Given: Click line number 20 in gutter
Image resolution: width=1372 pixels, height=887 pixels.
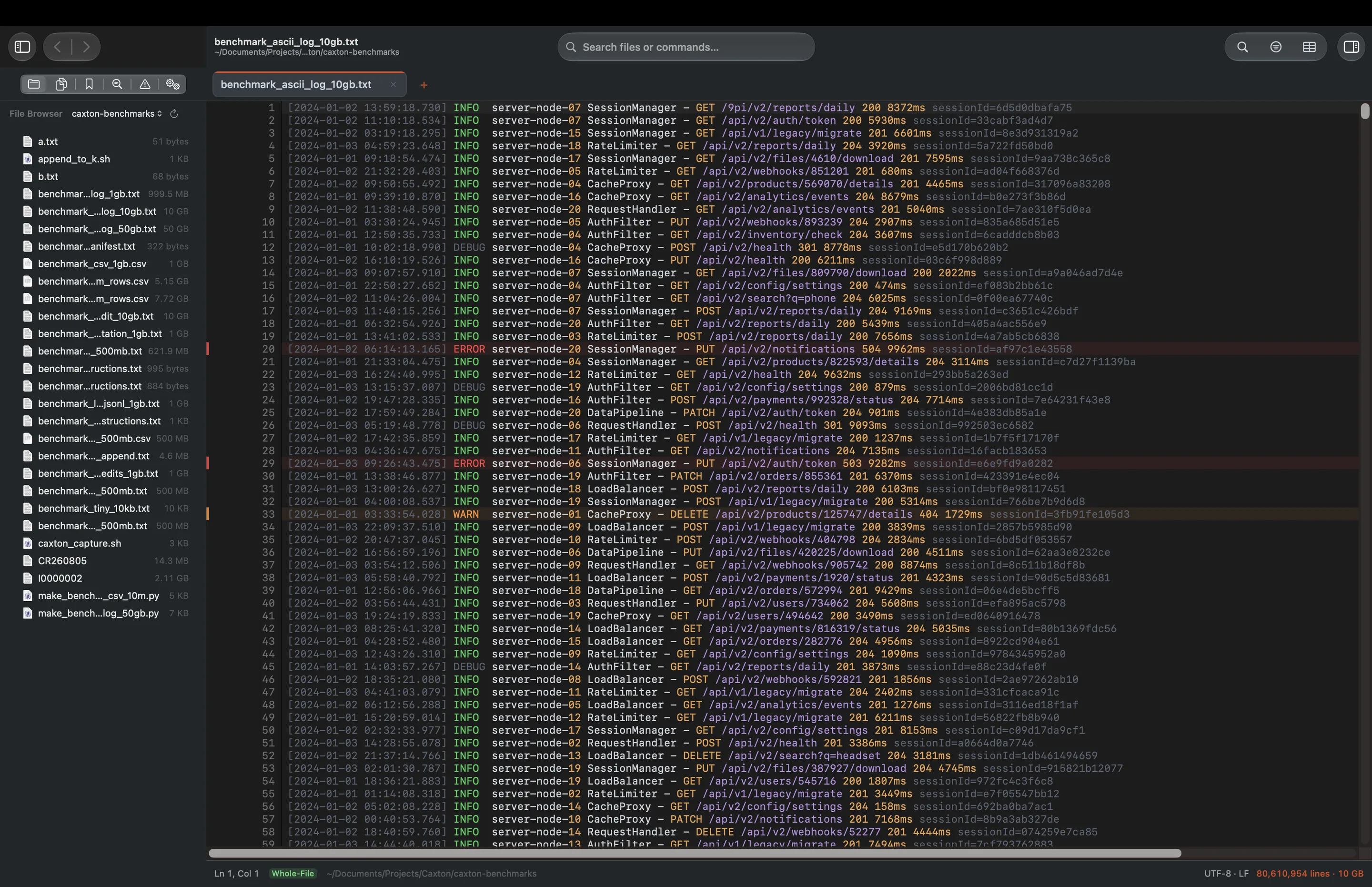Looking at the screenshot, I should (x=268, y=349).
